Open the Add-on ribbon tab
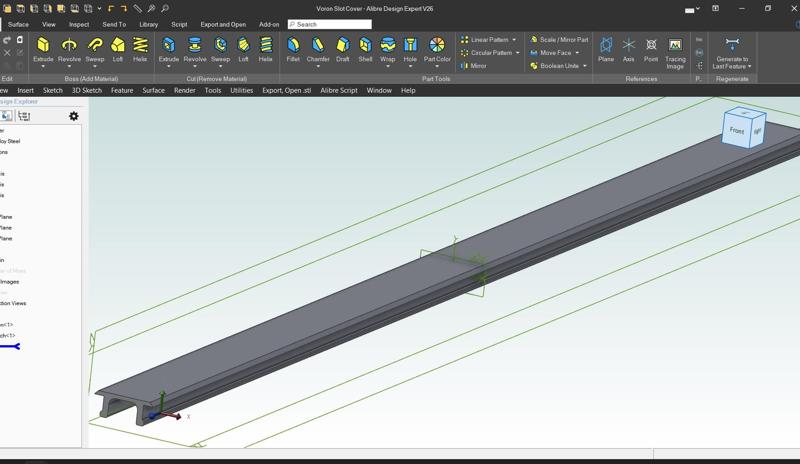 (269, 25)
